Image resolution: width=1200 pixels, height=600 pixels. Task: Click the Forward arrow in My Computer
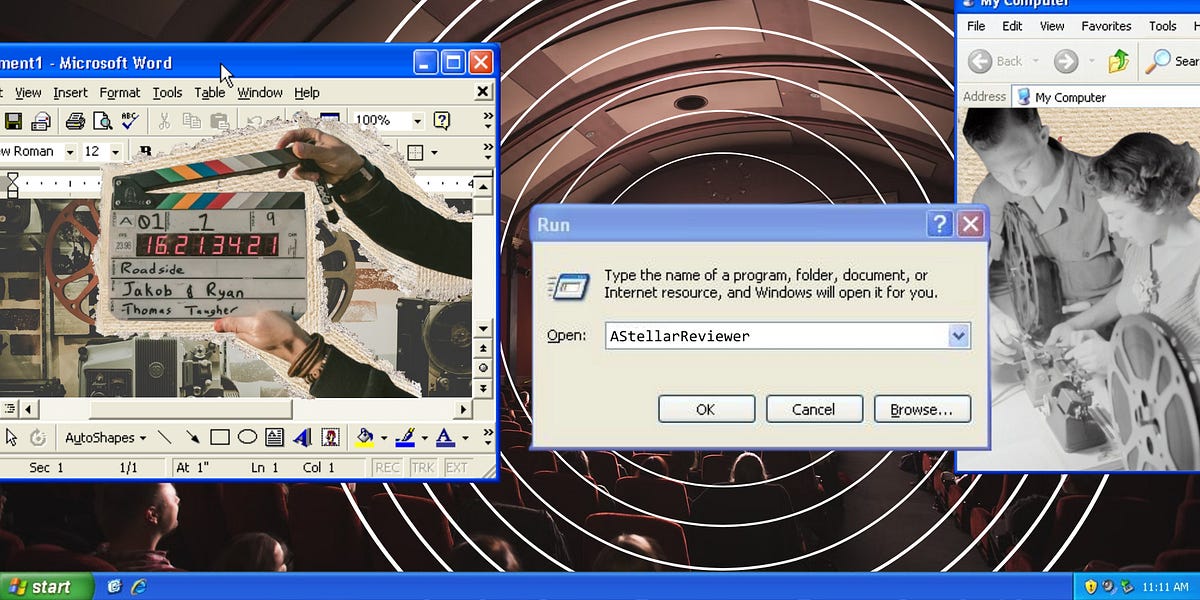[1066, 61]
